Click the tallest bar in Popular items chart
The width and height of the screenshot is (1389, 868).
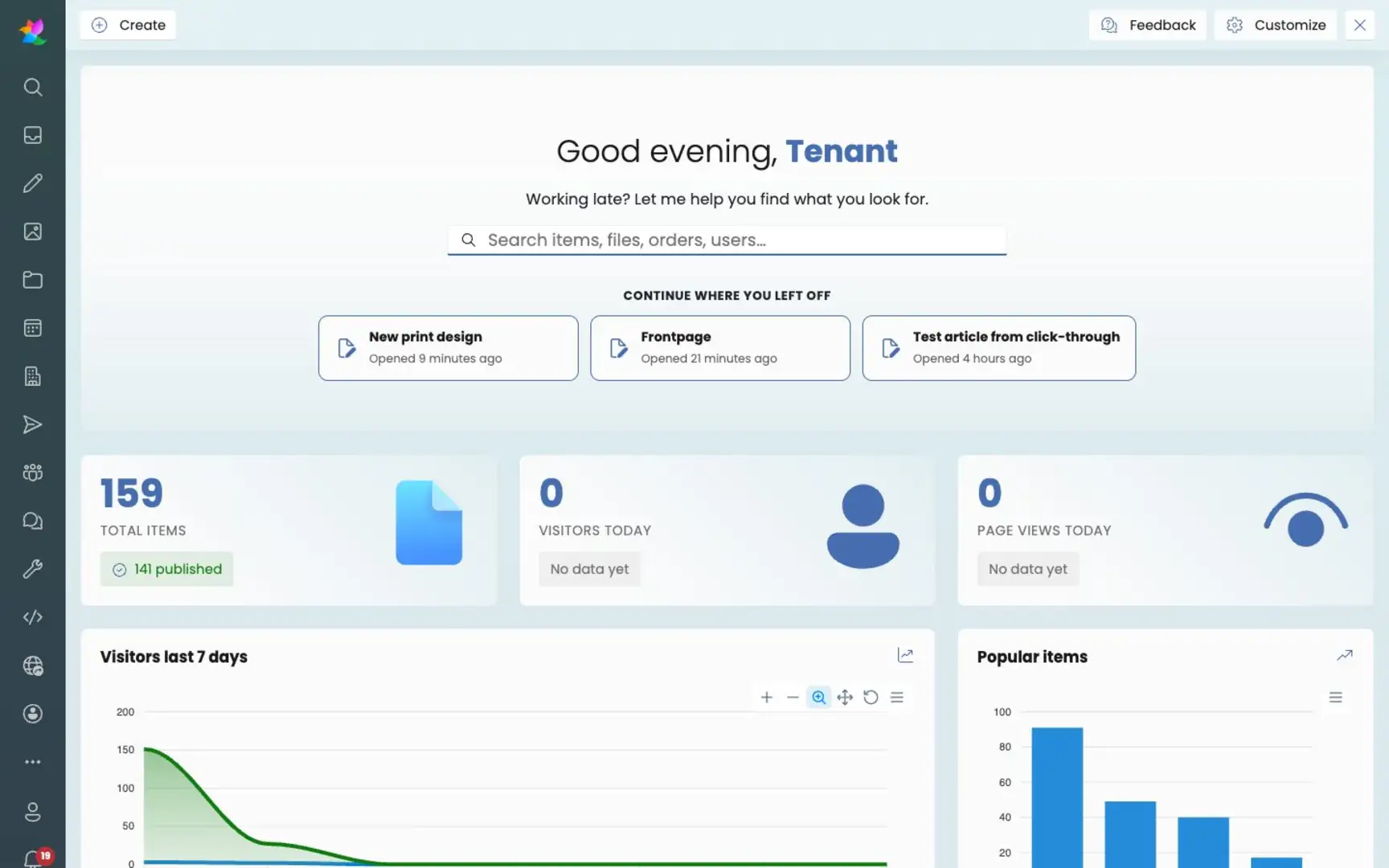pos(1057,797)
